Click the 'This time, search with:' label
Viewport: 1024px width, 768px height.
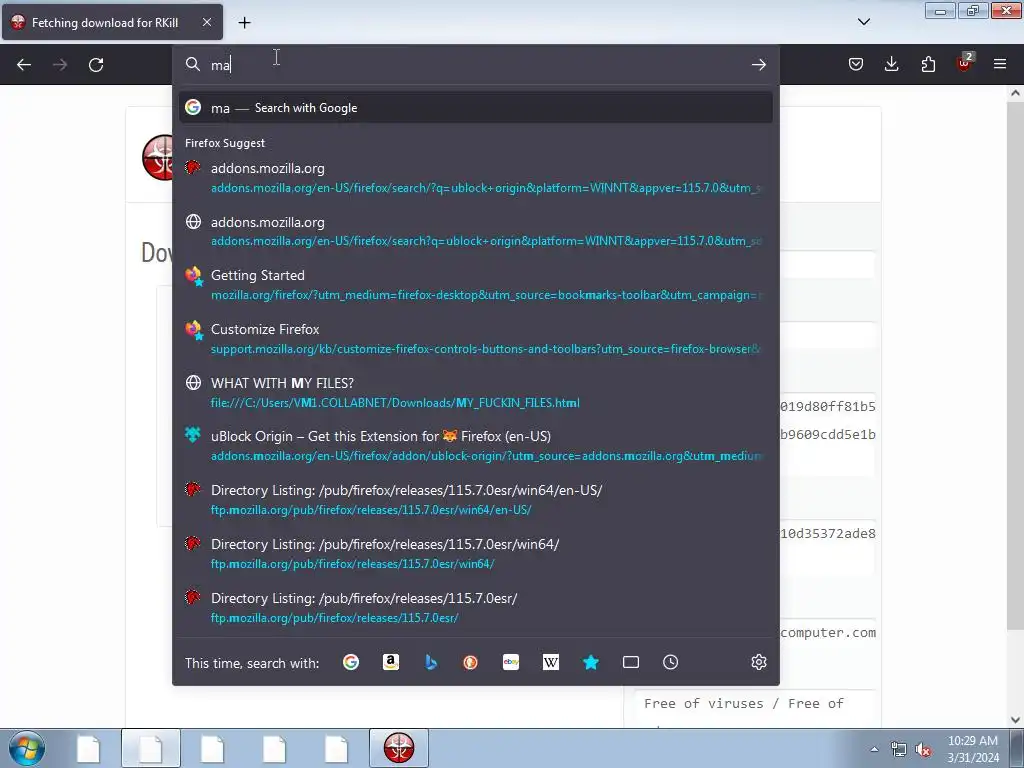click(x=252, y=663)
